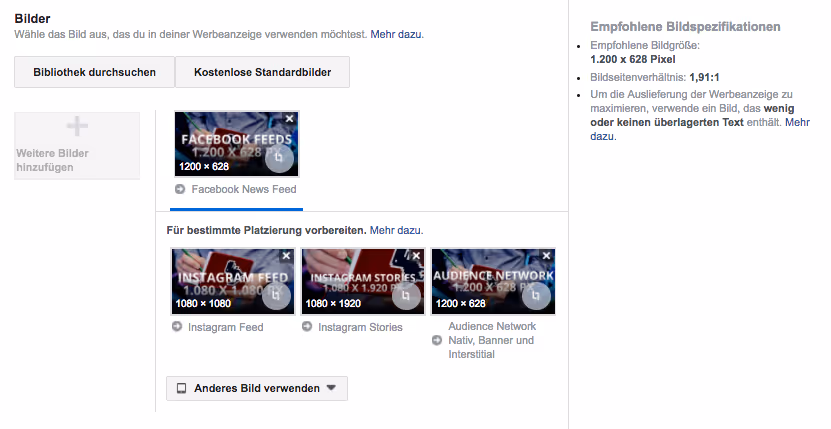Open the Anderes Bild verwenden dropdown arrow
The width and height of the screenshot is (831, 429).
tap(331, 388)
